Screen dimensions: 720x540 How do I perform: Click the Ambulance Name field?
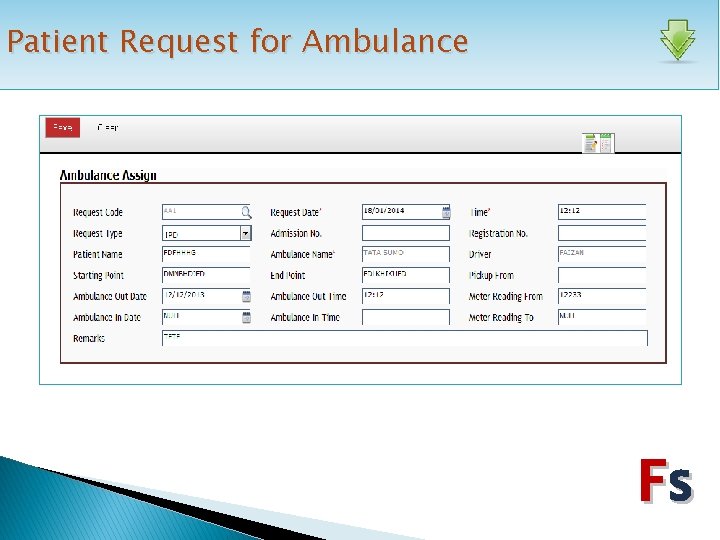(406, 254)
